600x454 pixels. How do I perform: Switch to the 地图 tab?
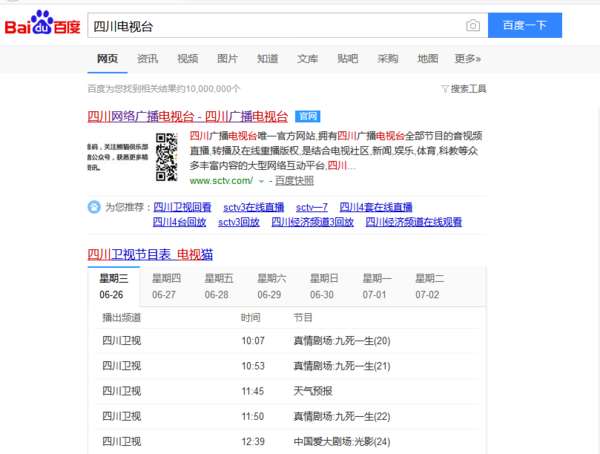(x=427, y=59)
